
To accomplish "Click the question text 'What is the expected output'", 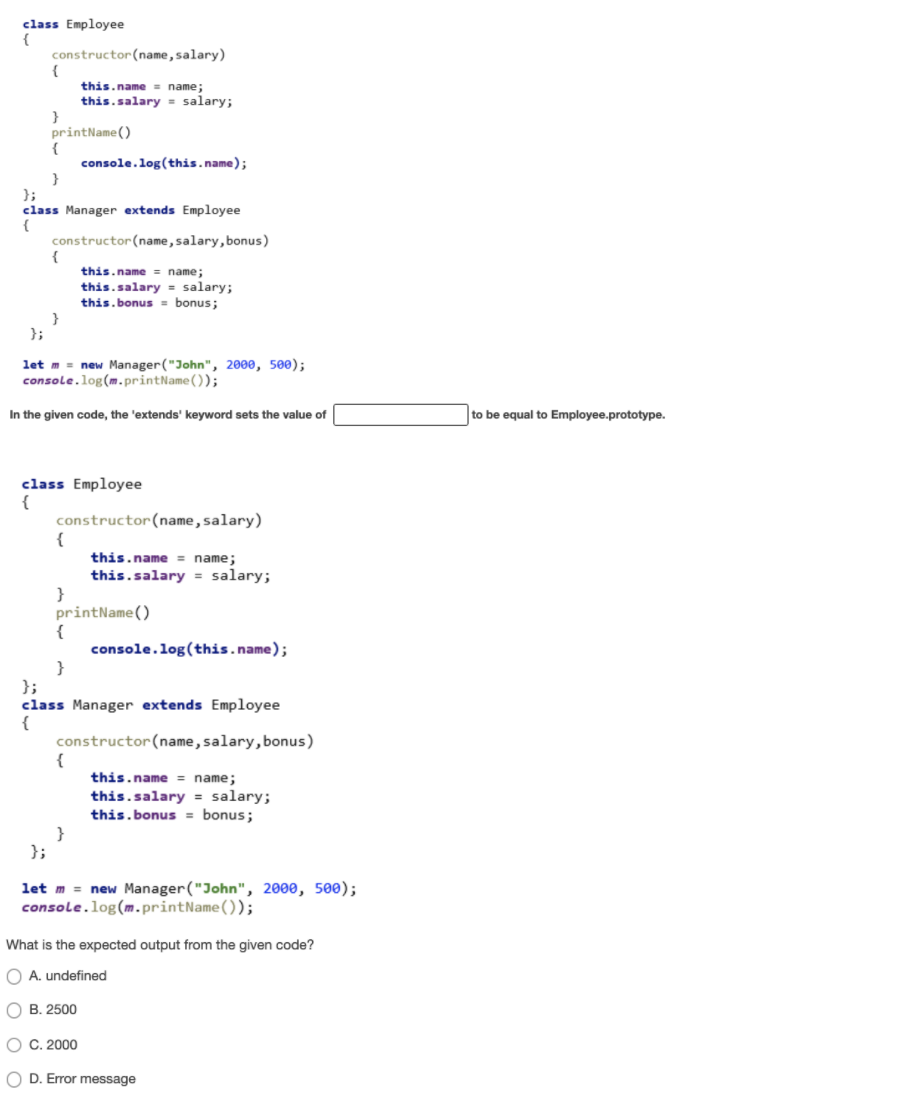I will coord(160,945).
